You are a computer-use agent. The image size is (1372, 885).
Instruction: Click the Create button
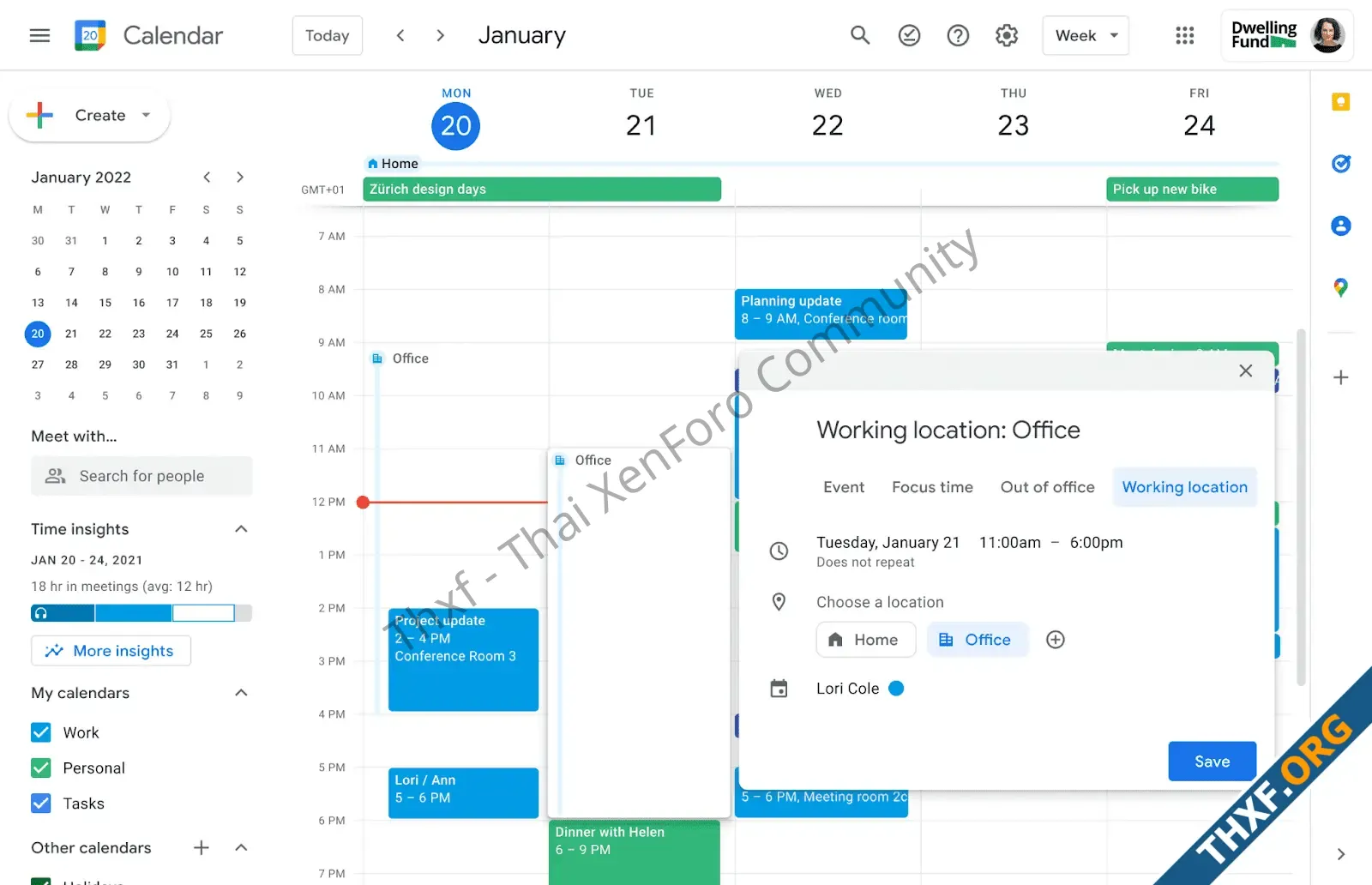pyautogui.click(x=89, y=115)
